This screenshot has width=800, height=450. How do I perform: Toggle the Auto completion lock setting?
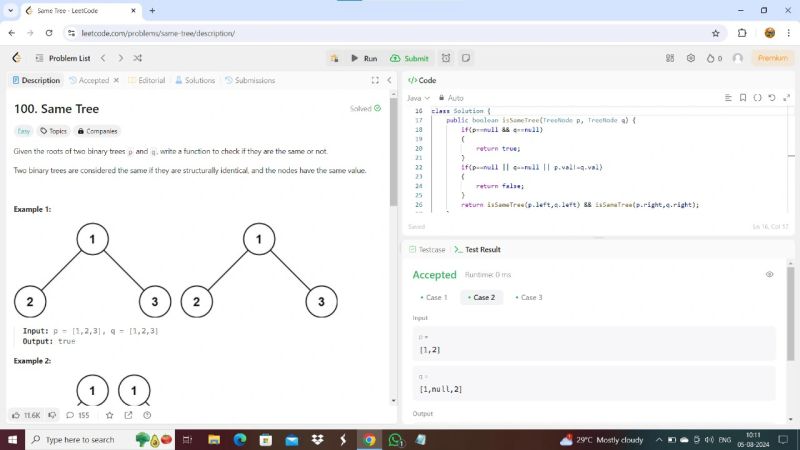(451, 98)
